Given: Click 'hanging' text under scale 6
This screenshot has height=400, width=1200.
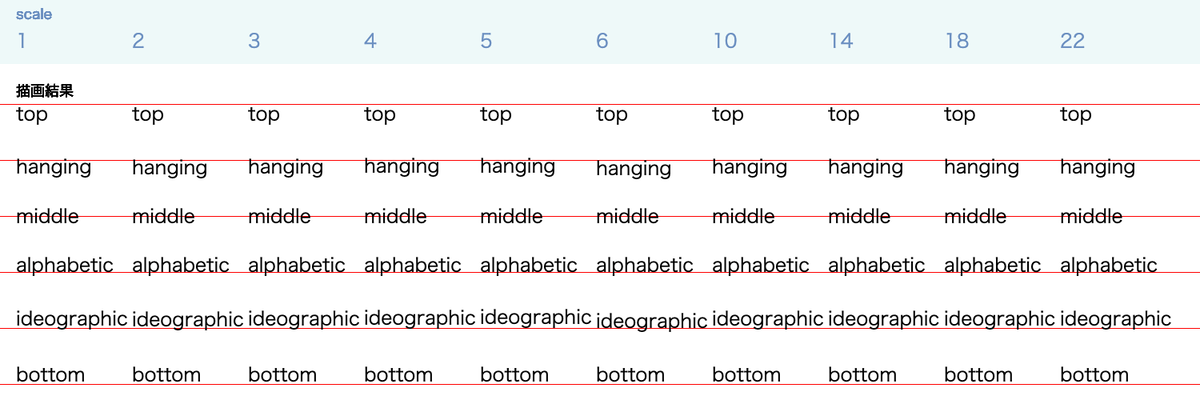Looking at the screenshot, I should pyautogui.click(x=634, y=169).
